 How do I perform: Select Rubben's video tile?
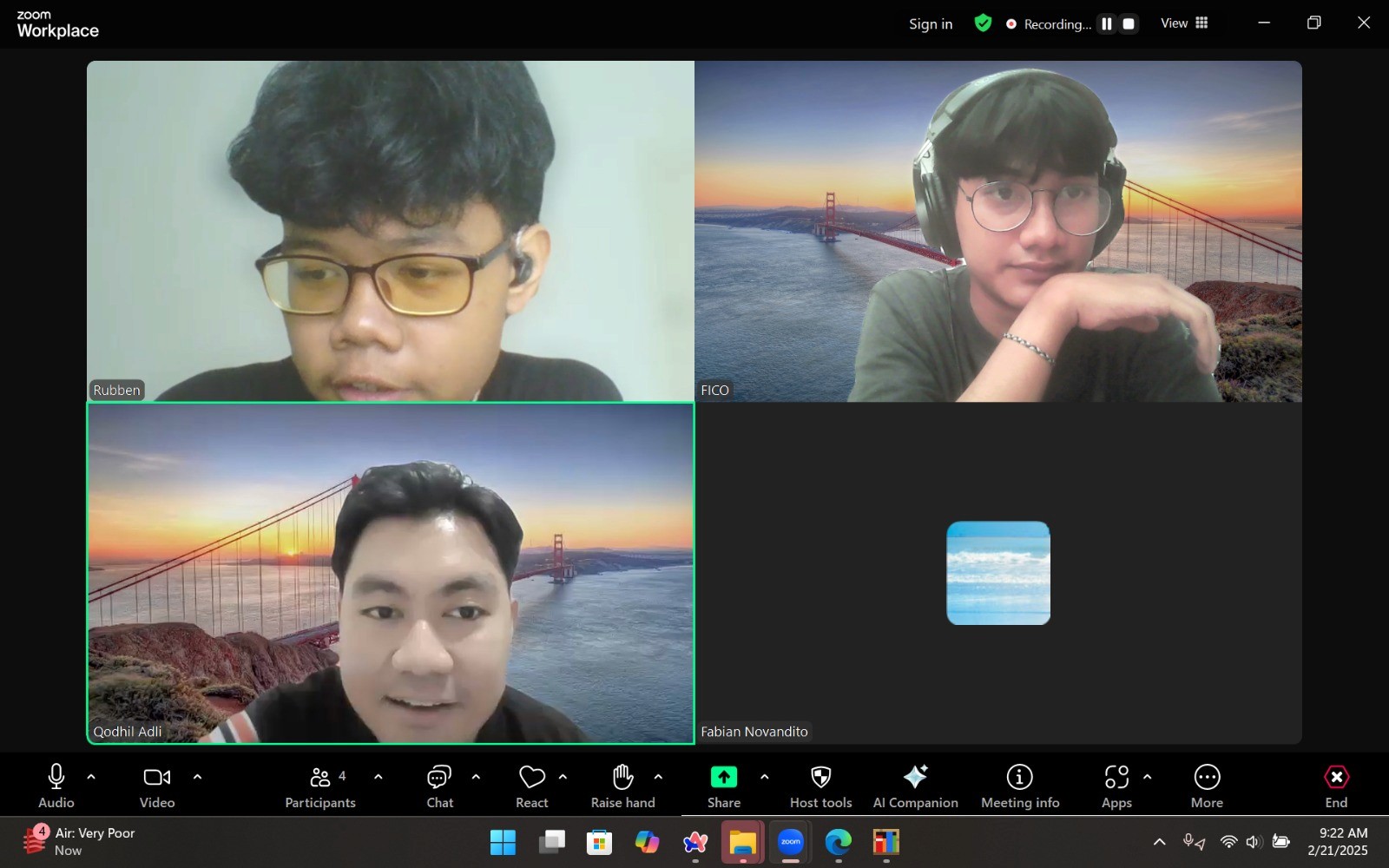[x=391, y=231]
